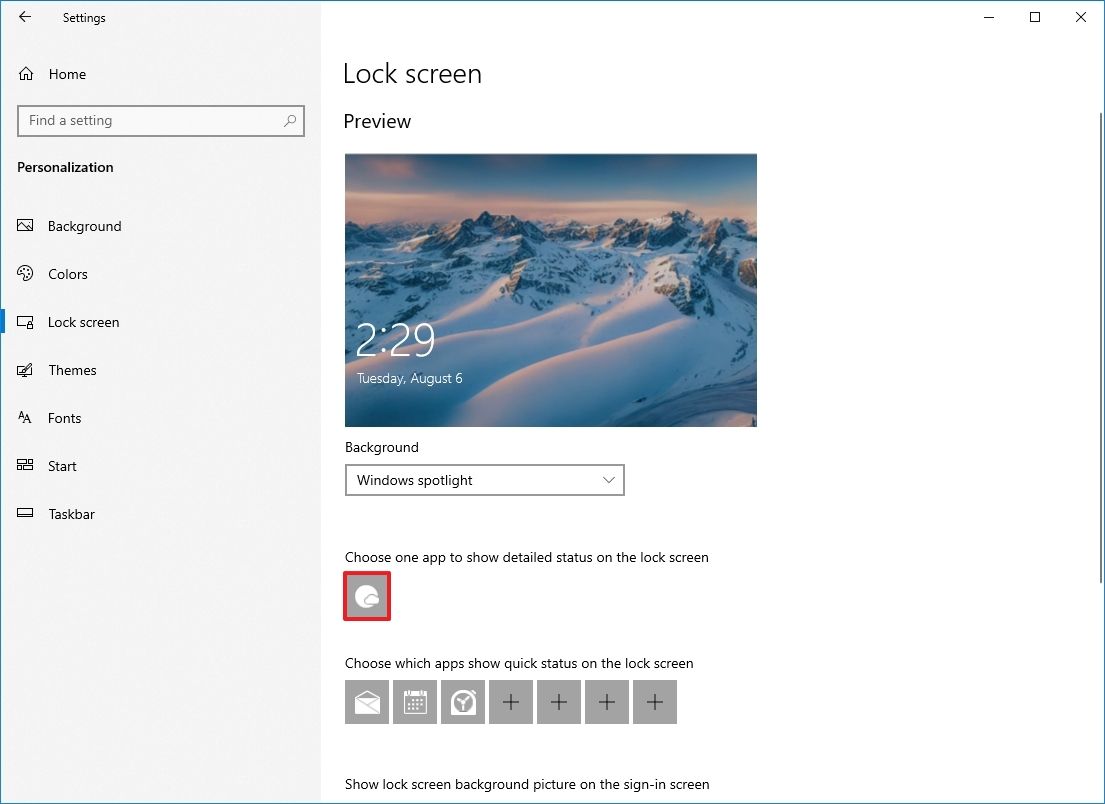This screenshot has height=804, width=1105.
Task: Click the search magnifier in Find a setting
Action: point(289,120)
